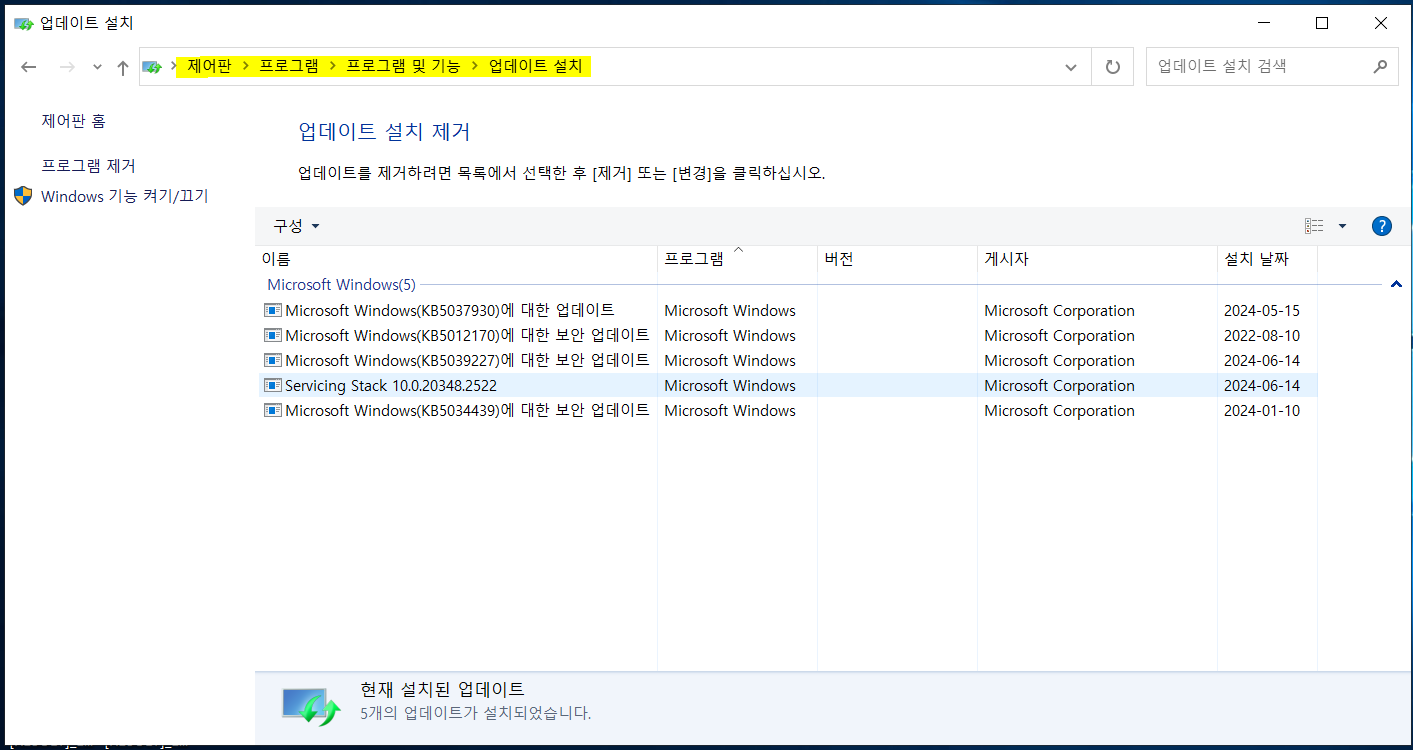Click the 프로그램 breadcrumb in address bar
The width and height of the screenshot is (1413, 750).
tap(289, 66)
